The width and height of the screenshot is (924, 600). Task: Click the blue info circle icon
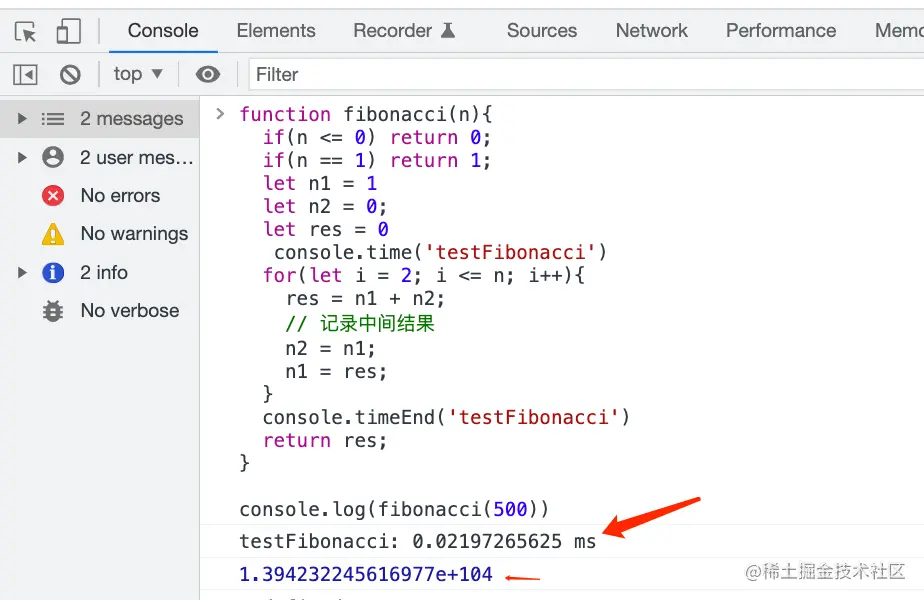coord(53,273)
